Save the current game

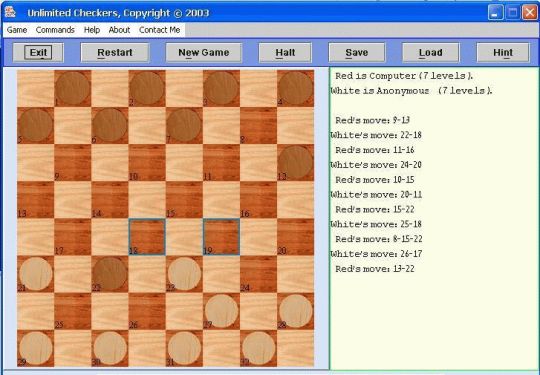click(x=357, y=53)
